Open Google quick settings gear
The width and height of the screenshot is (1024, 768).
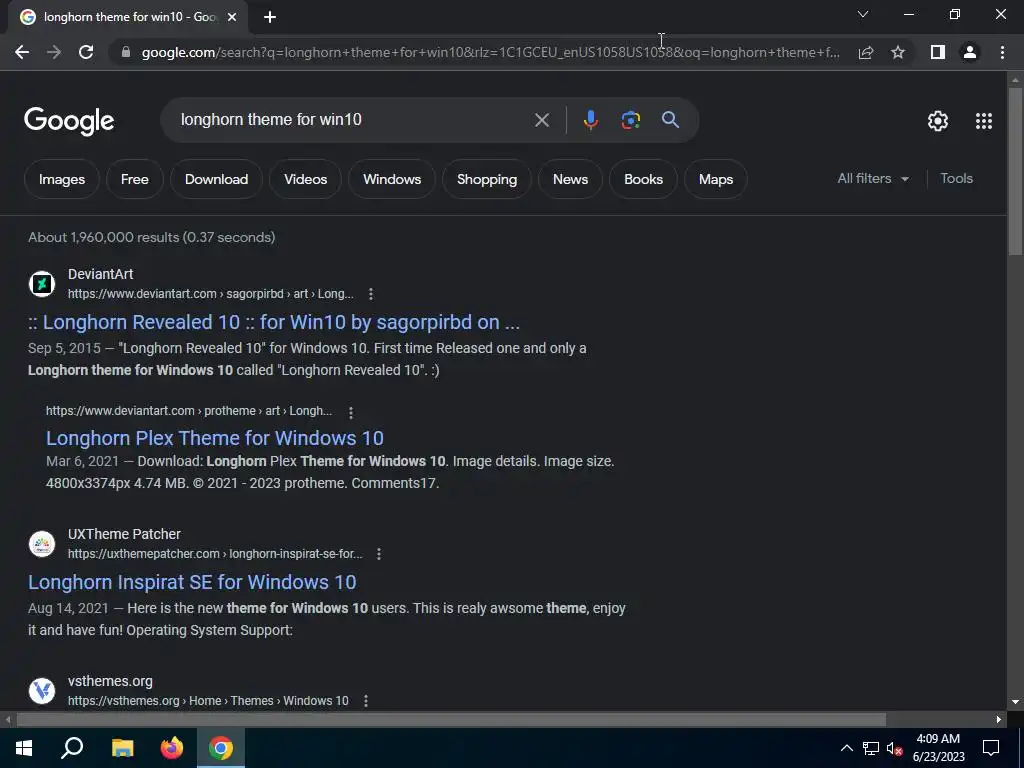coord(938,121)
